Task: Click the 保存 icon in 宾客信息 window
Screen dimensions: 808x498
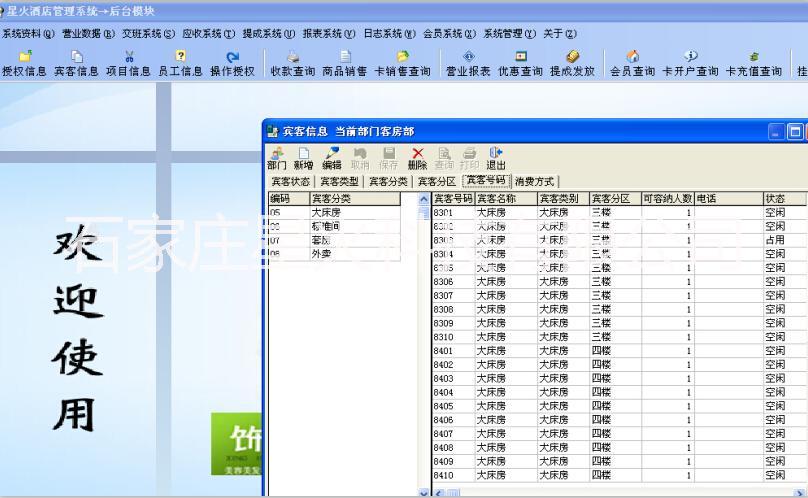Action: coord(389,159)
